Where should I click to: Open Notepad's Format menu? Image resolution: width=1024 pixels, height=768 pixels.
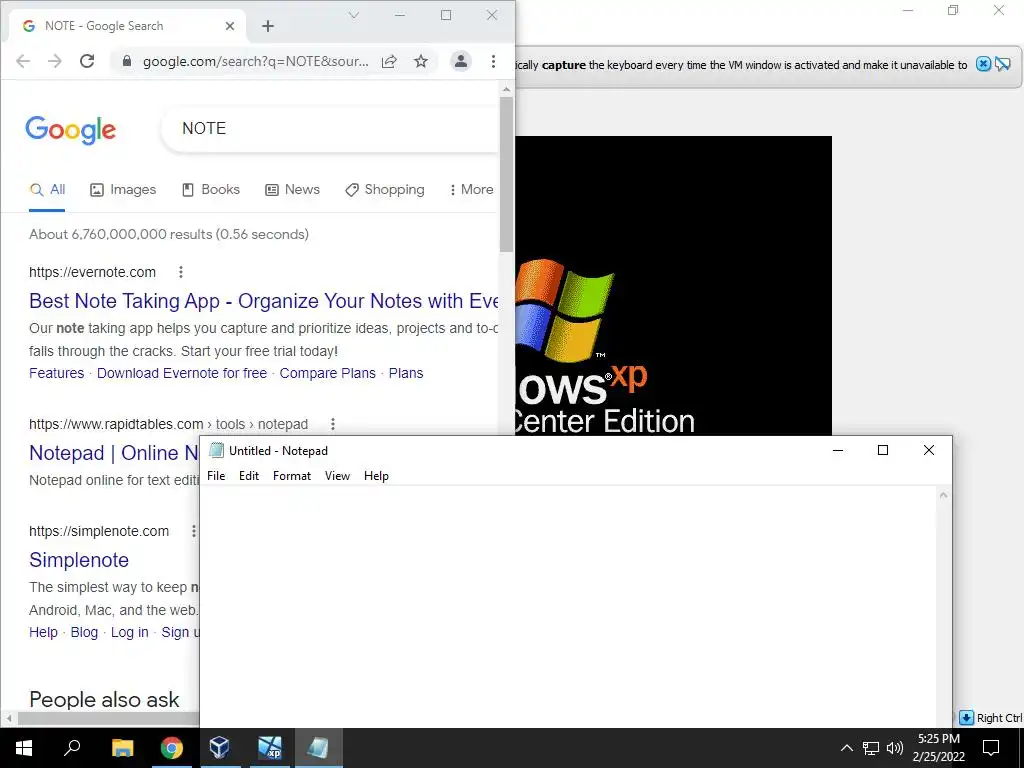point(292,476)
